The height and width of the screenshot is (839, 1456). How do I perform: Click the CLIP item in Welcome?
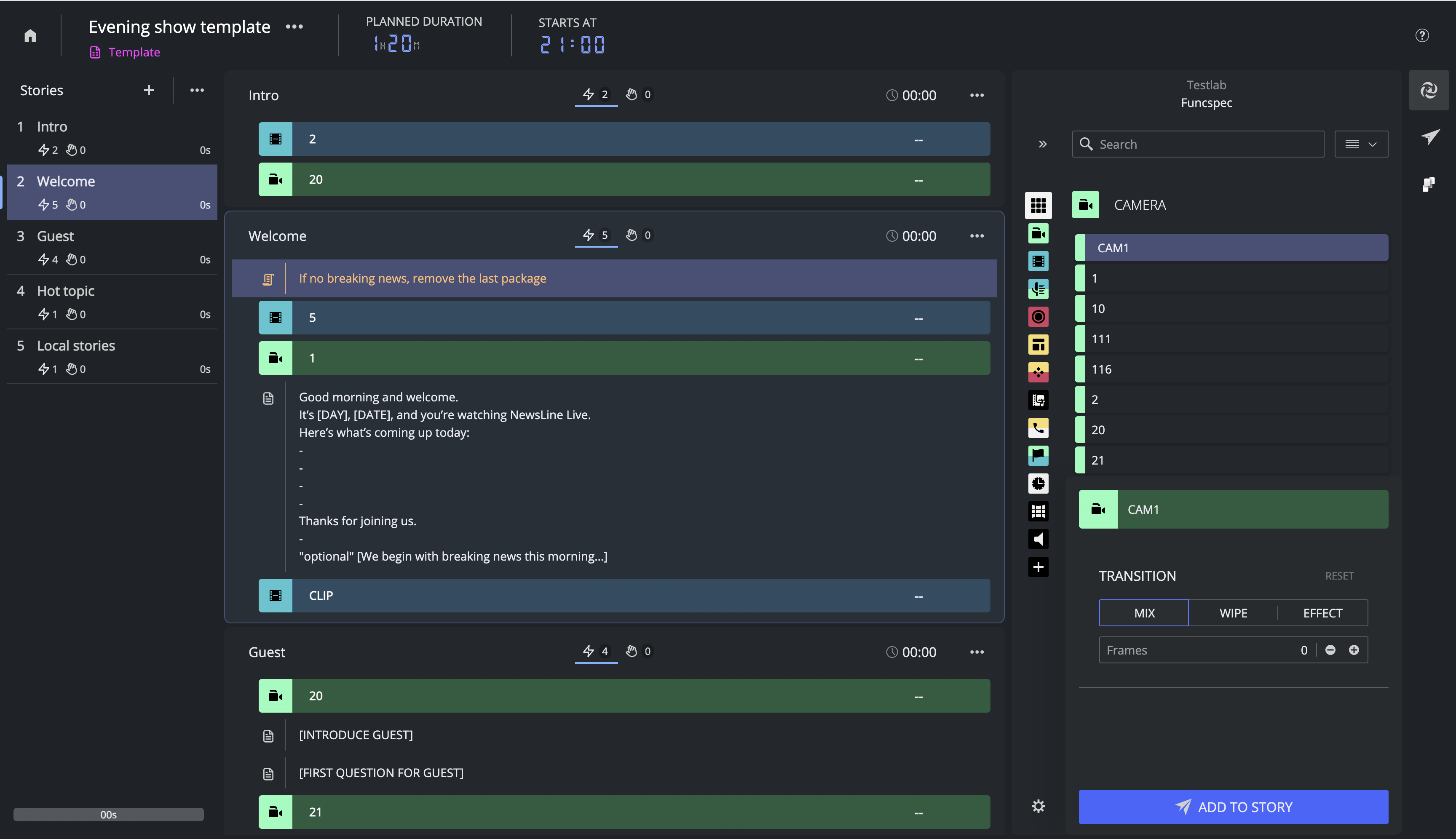(624, 595)
